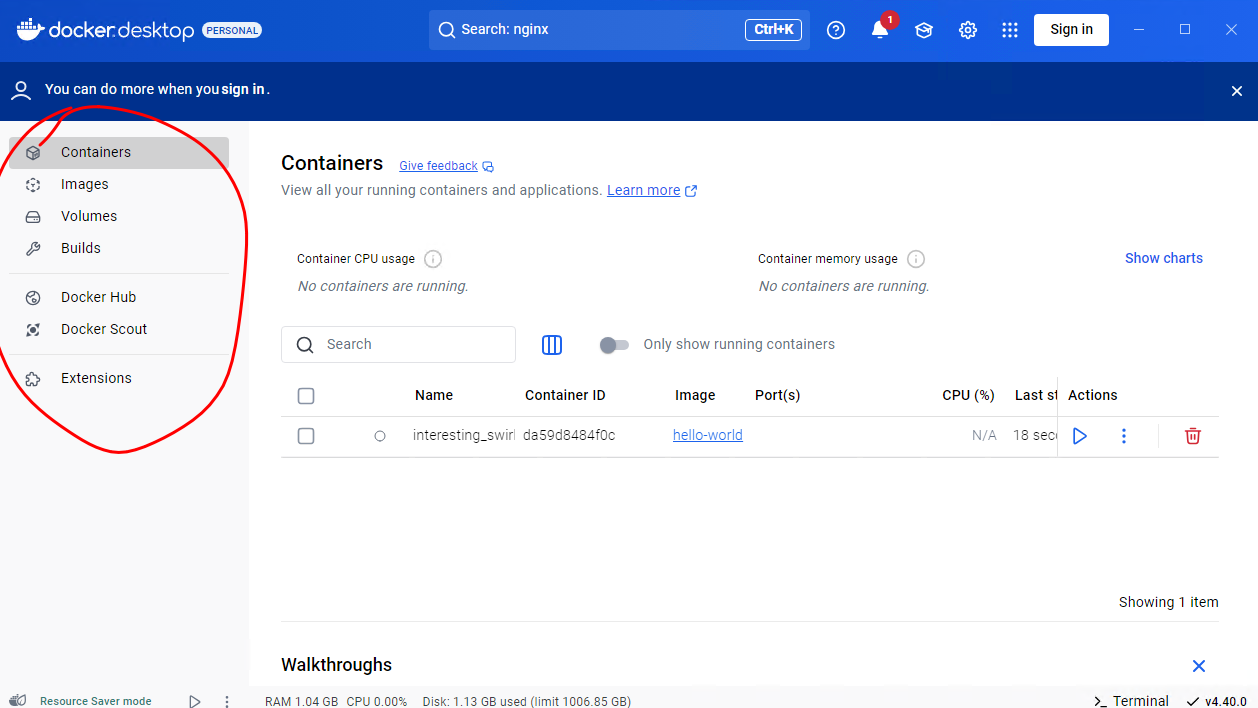The image size is (1258, 708).
Task: Open the manage columns icon beside search
Action: point(552,345)
